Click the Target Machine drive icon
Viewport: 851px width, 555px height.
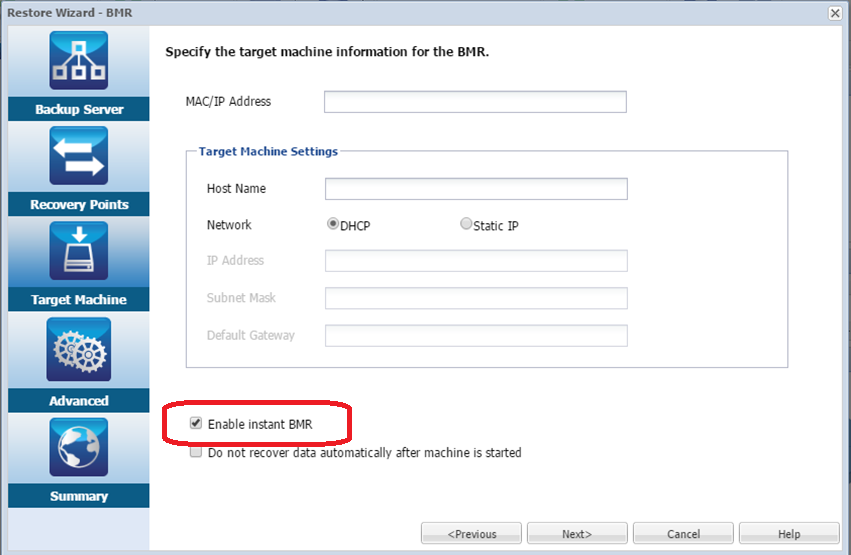tap(79, 251)
